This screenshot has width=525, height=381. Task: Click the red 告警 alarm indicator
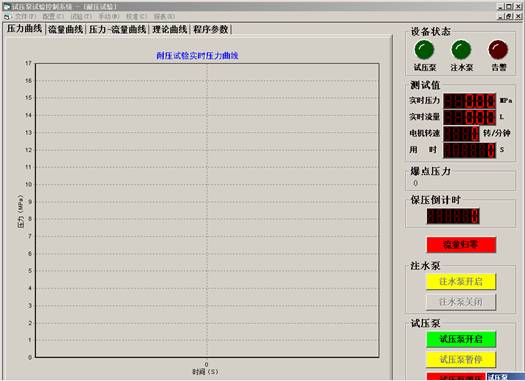(498, 50)
